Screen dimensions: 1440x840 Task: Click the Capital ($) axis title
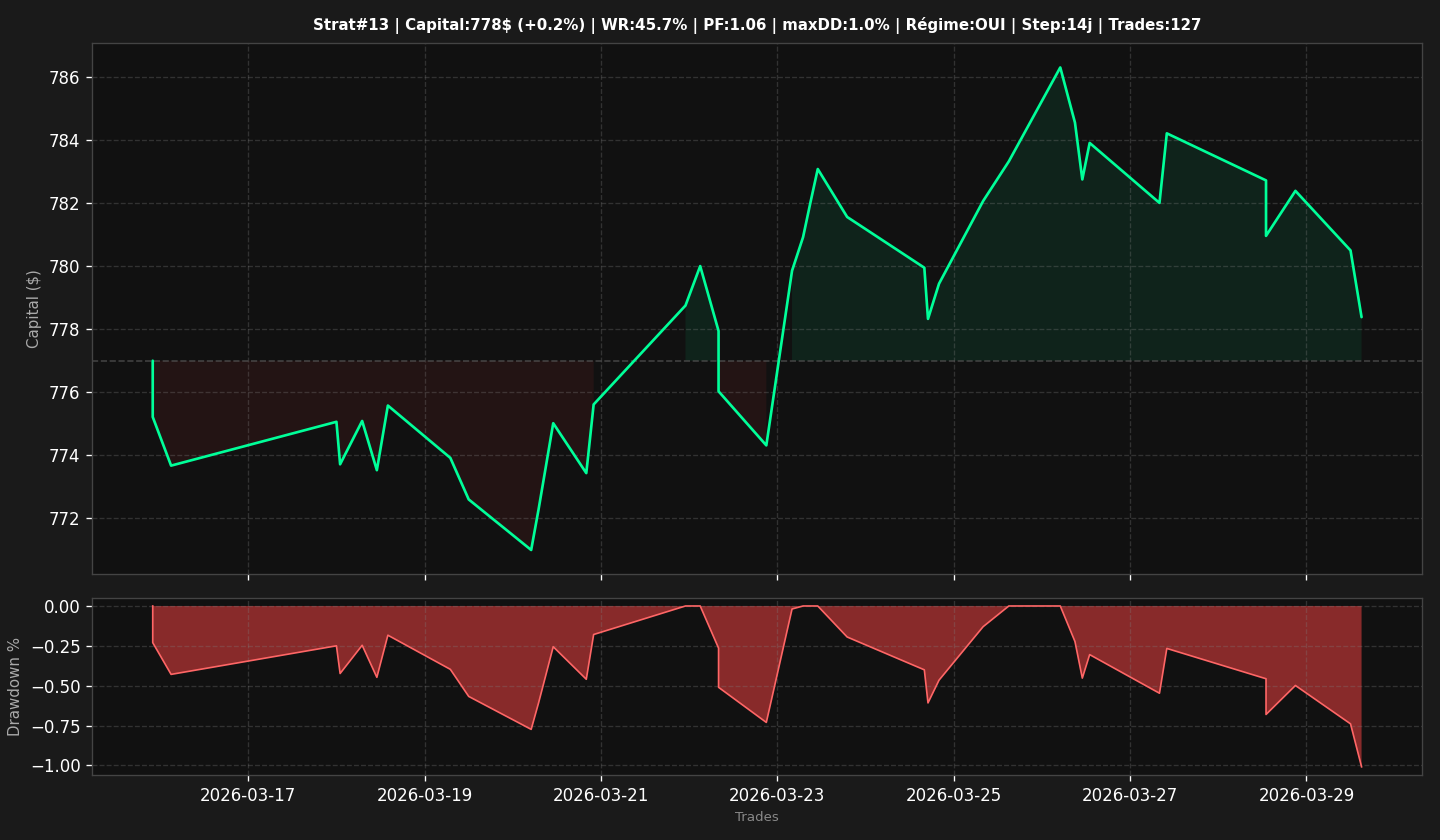click(x=33, y=309)
